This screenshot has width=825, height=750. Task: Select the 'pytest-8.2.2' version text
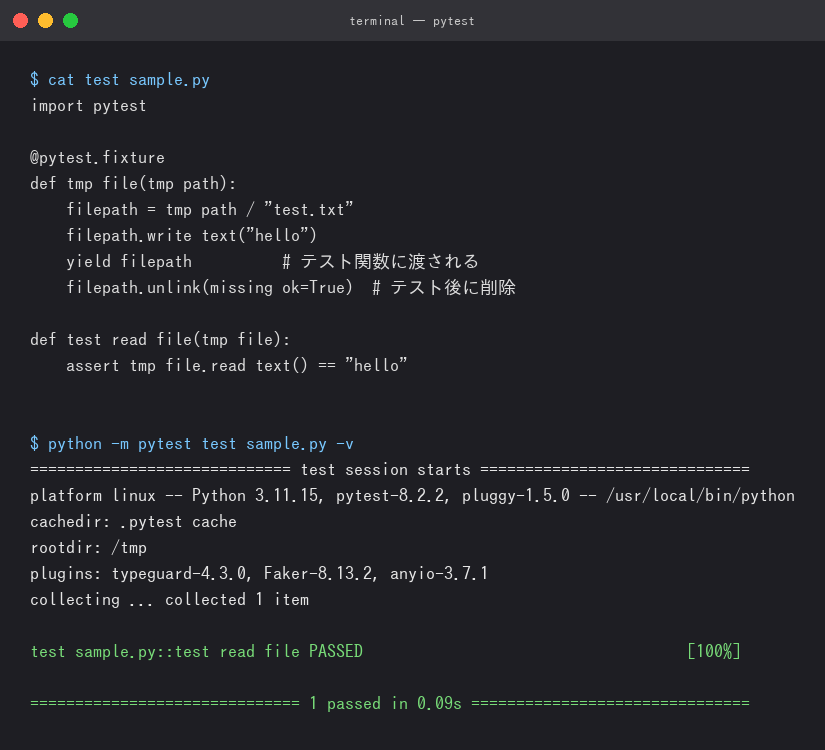tap(390, 496)
